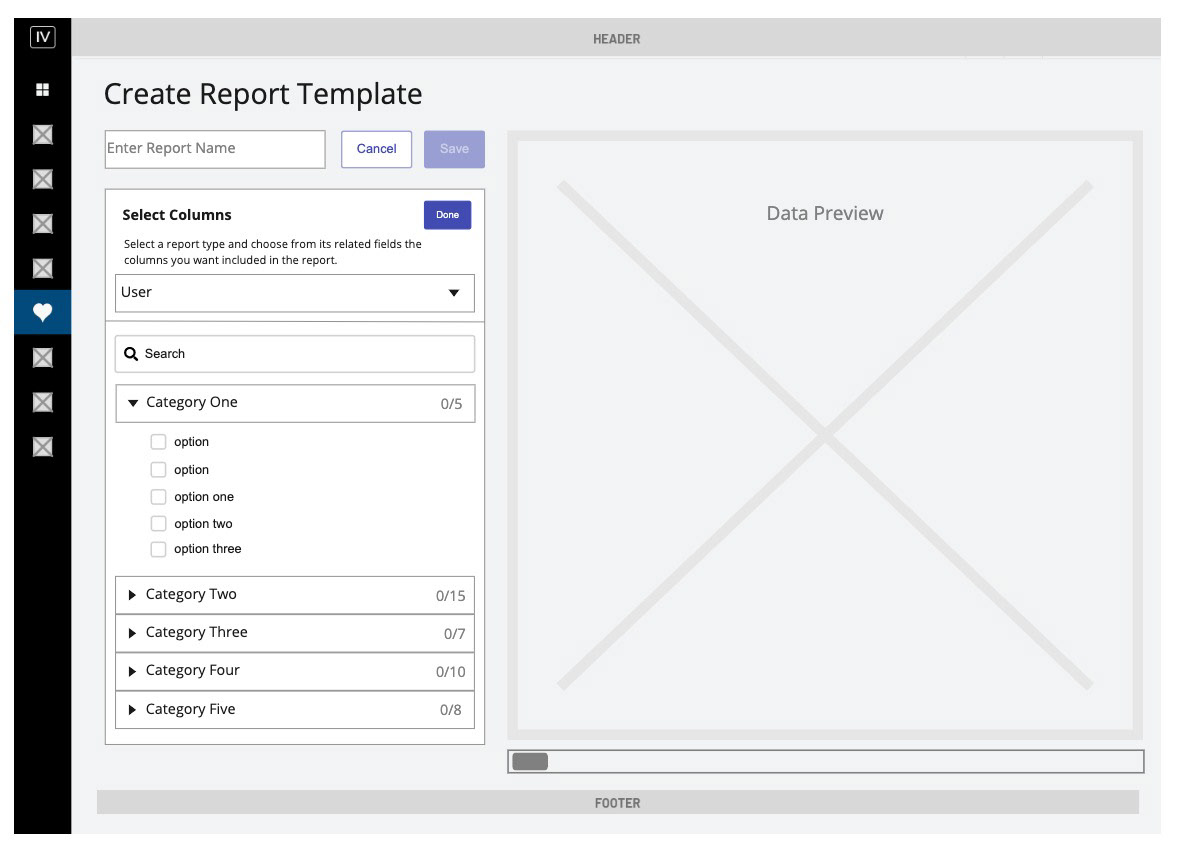Check the topmost 'option' checkbox under Category One
The width and height of the screenshot is (1177, 849).
[x=158, y=441]
